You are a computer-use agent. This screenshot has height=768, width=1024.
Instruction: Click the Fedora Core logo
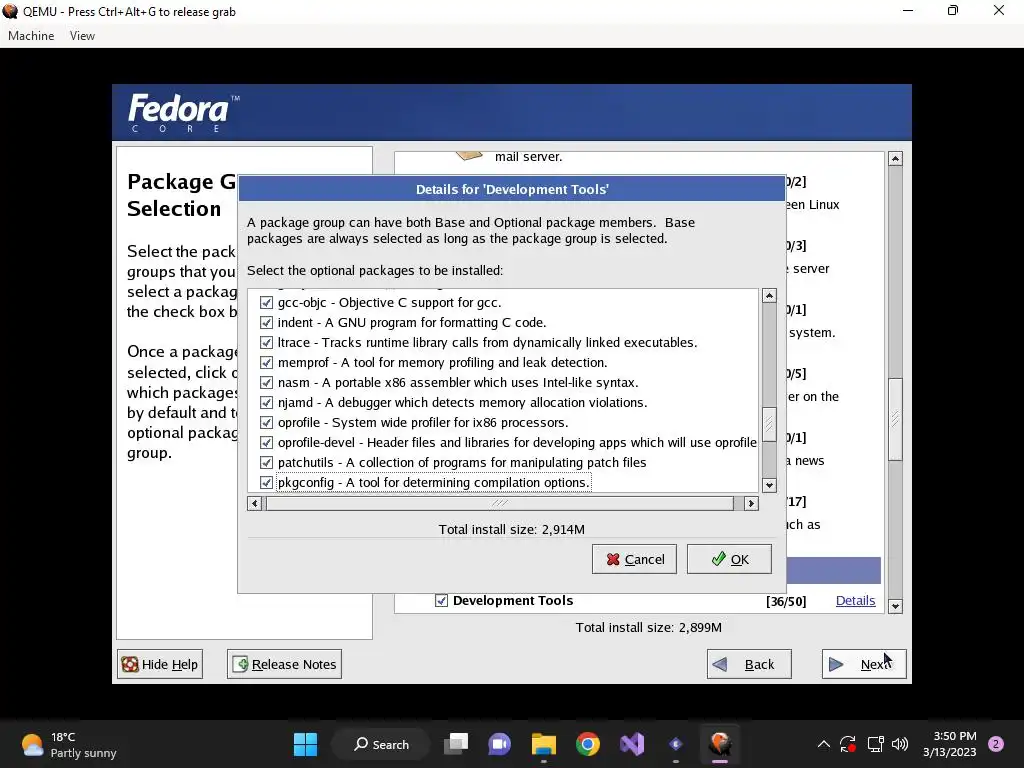[184, 112]
